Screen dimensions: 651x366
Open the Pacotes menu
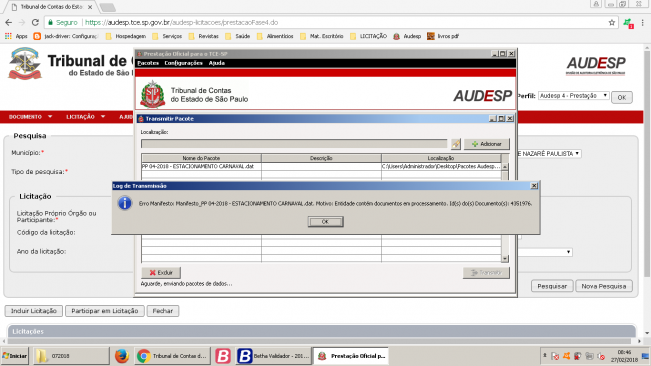(148, 63)
